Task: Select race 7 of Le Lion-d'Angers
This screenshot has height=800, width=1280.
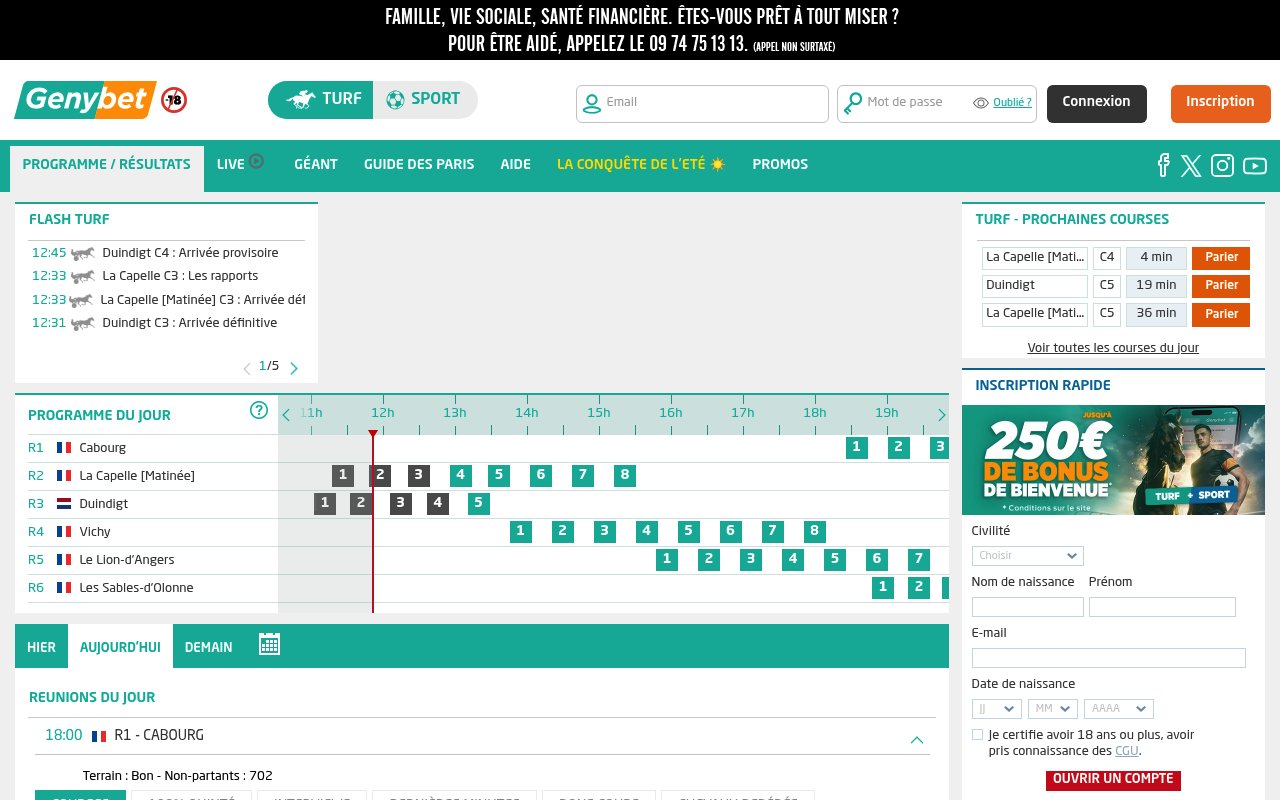Action: click(x=918, y=559)
